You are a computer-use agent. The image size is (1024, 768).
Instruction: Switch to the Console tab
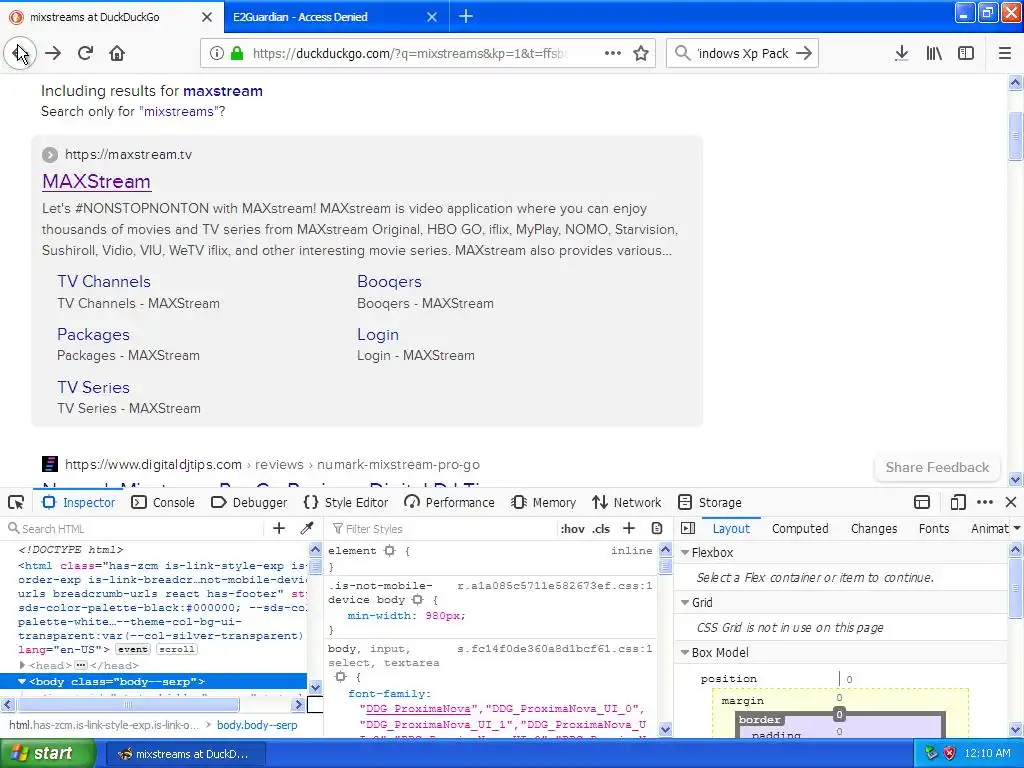point(163,502)
